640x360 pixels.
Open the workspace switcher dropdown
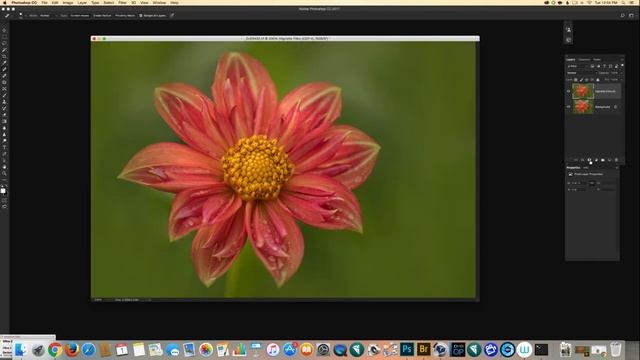631,16
